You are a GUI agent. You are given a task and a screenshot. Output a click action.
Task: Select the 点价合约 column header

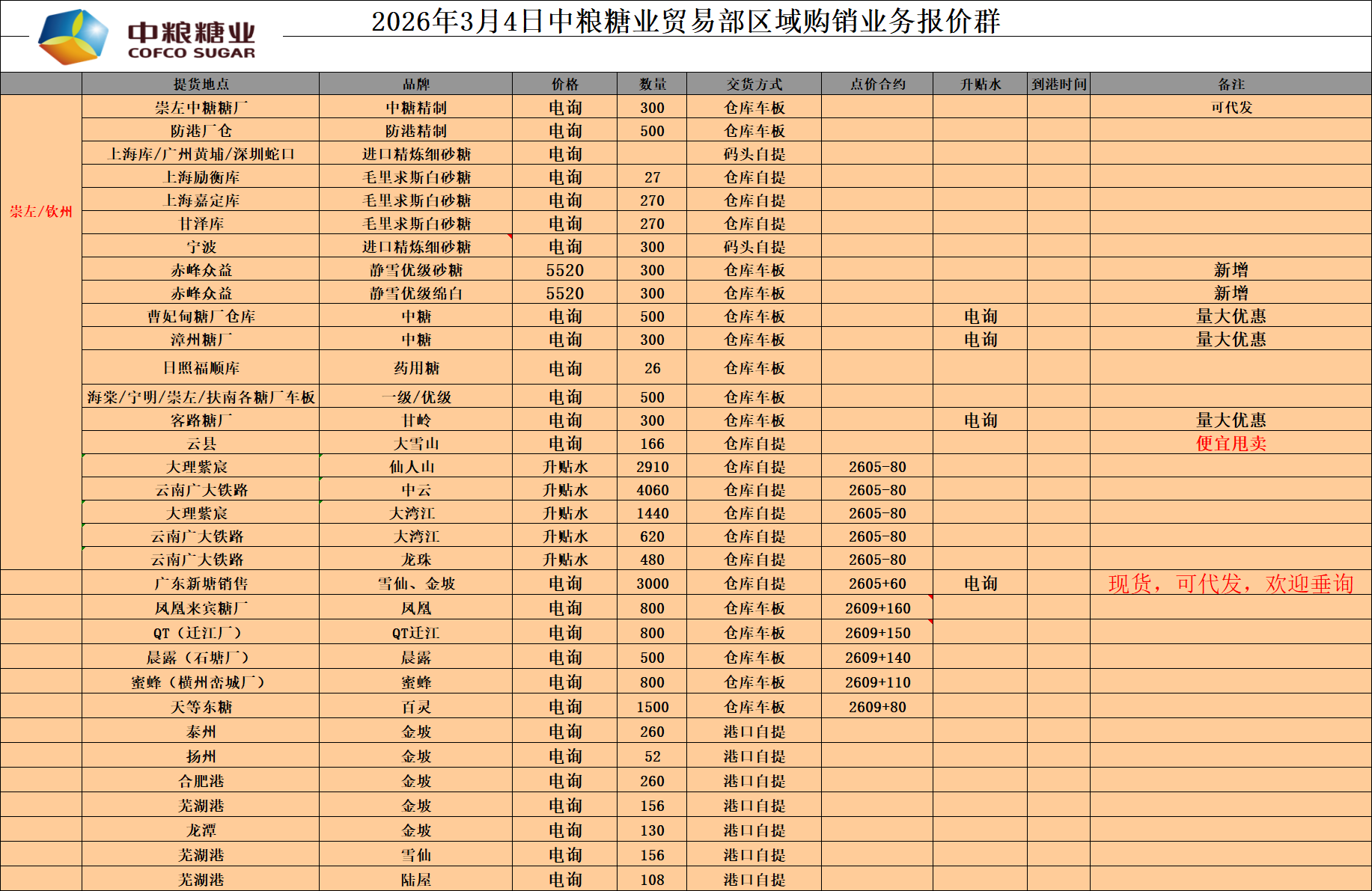[877, 84]
